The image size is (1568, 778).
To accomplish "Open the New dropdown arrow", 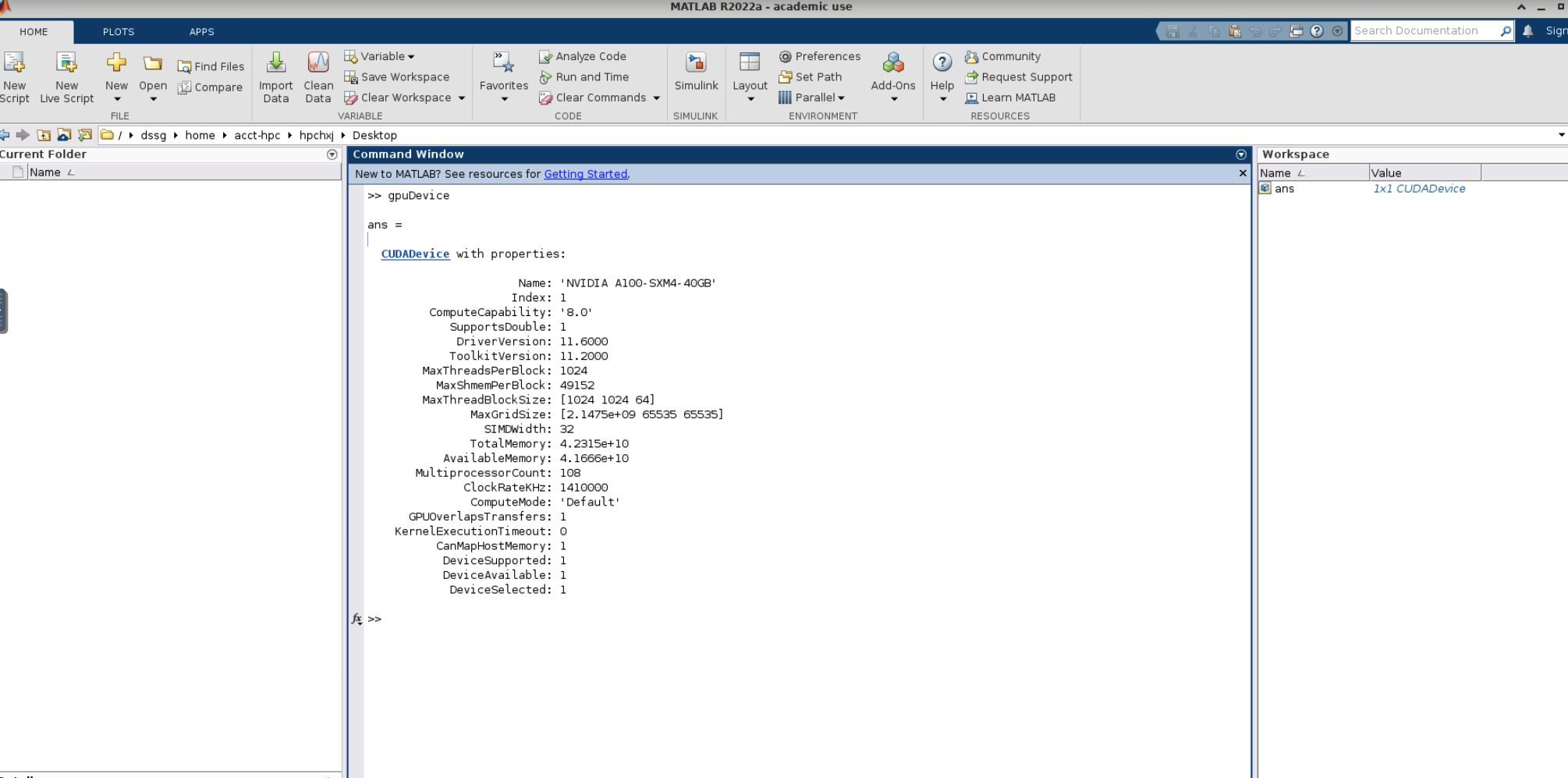I will tap(117, 99).
